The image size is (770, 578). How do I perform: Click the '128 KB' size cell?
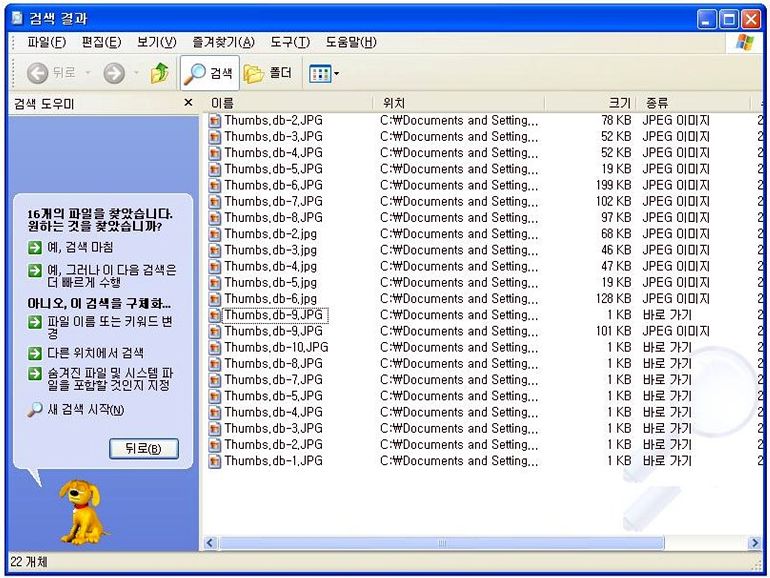click(x=613, y=299)
